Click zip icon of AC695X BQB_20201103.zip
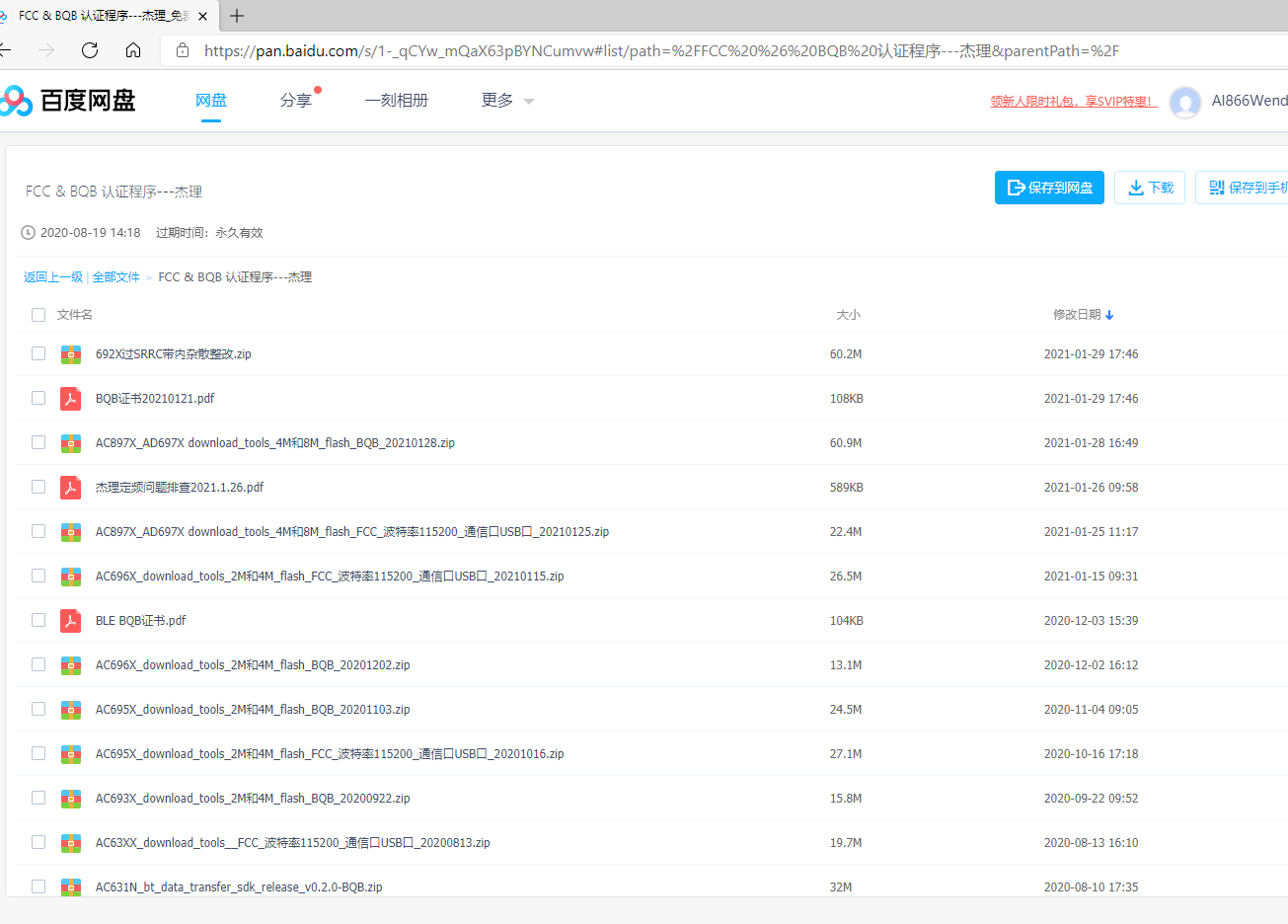The height and width of the screenshot is (924, 1288). (x=71, y=710)
